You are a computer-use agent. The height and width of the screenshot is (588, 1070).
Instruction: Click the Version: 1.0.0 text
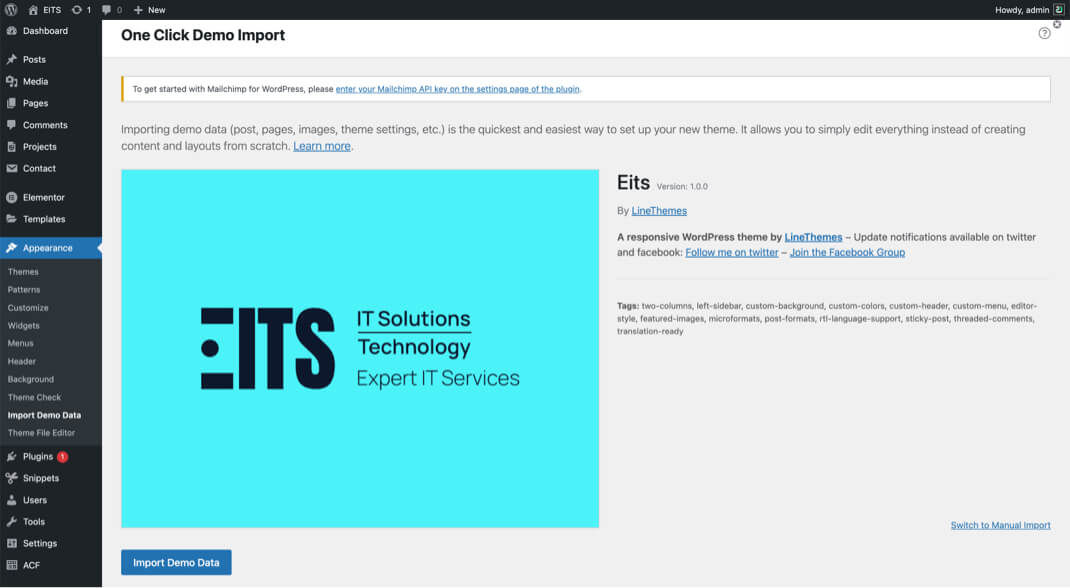click(x=682, y=186)
